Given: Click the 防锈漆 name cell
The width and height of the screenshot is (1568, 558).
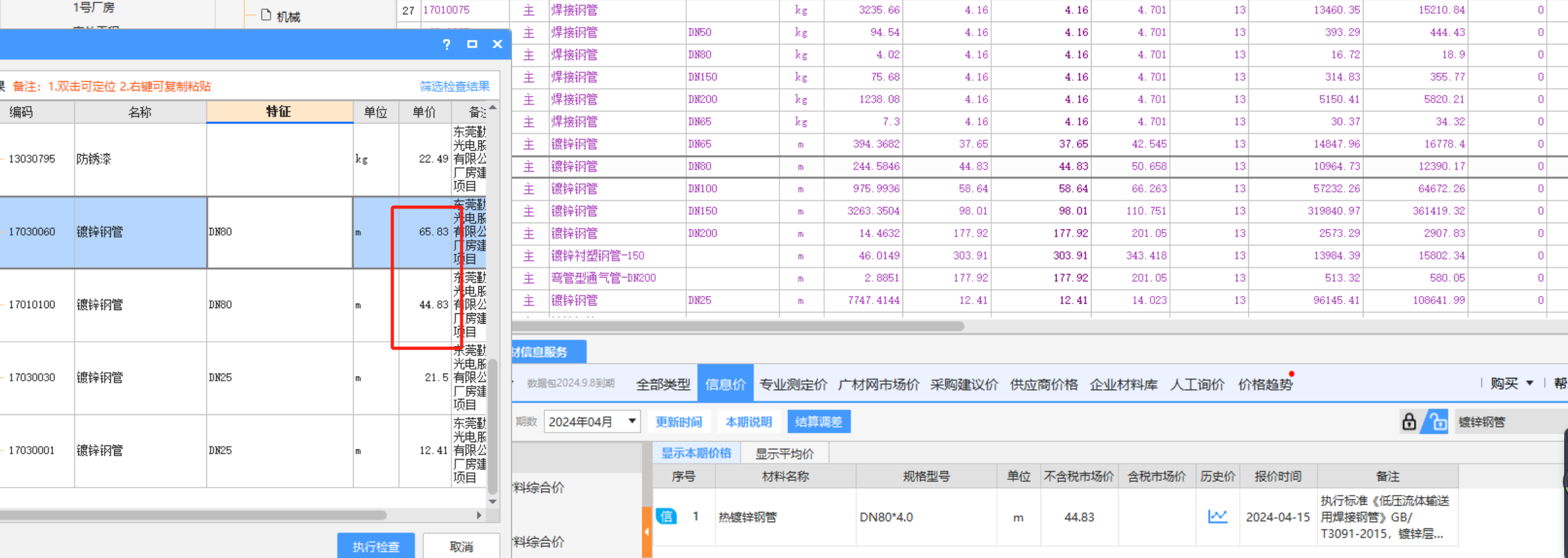Looking at the screenshot, I should point(140,159).
